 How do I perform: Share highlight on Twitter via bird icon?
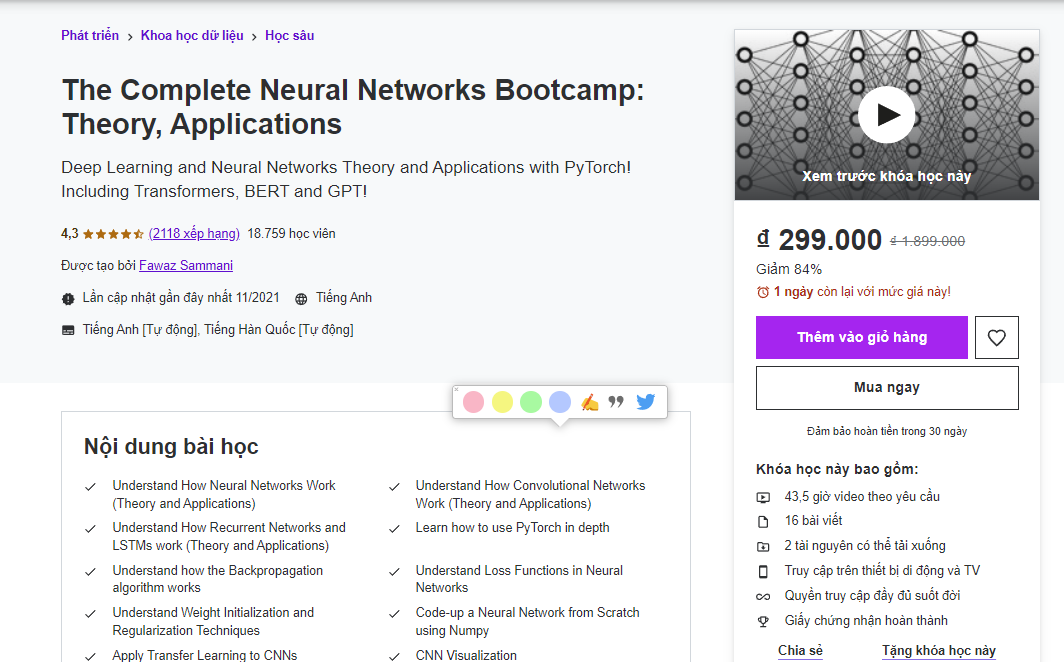645,401
